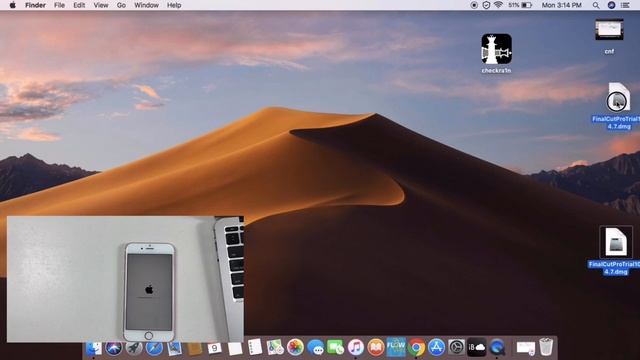The width and height of the screenshot is (640, 360).
Task: Open QuickTime Player in the Dock
Action: click(x=497, y=348)
